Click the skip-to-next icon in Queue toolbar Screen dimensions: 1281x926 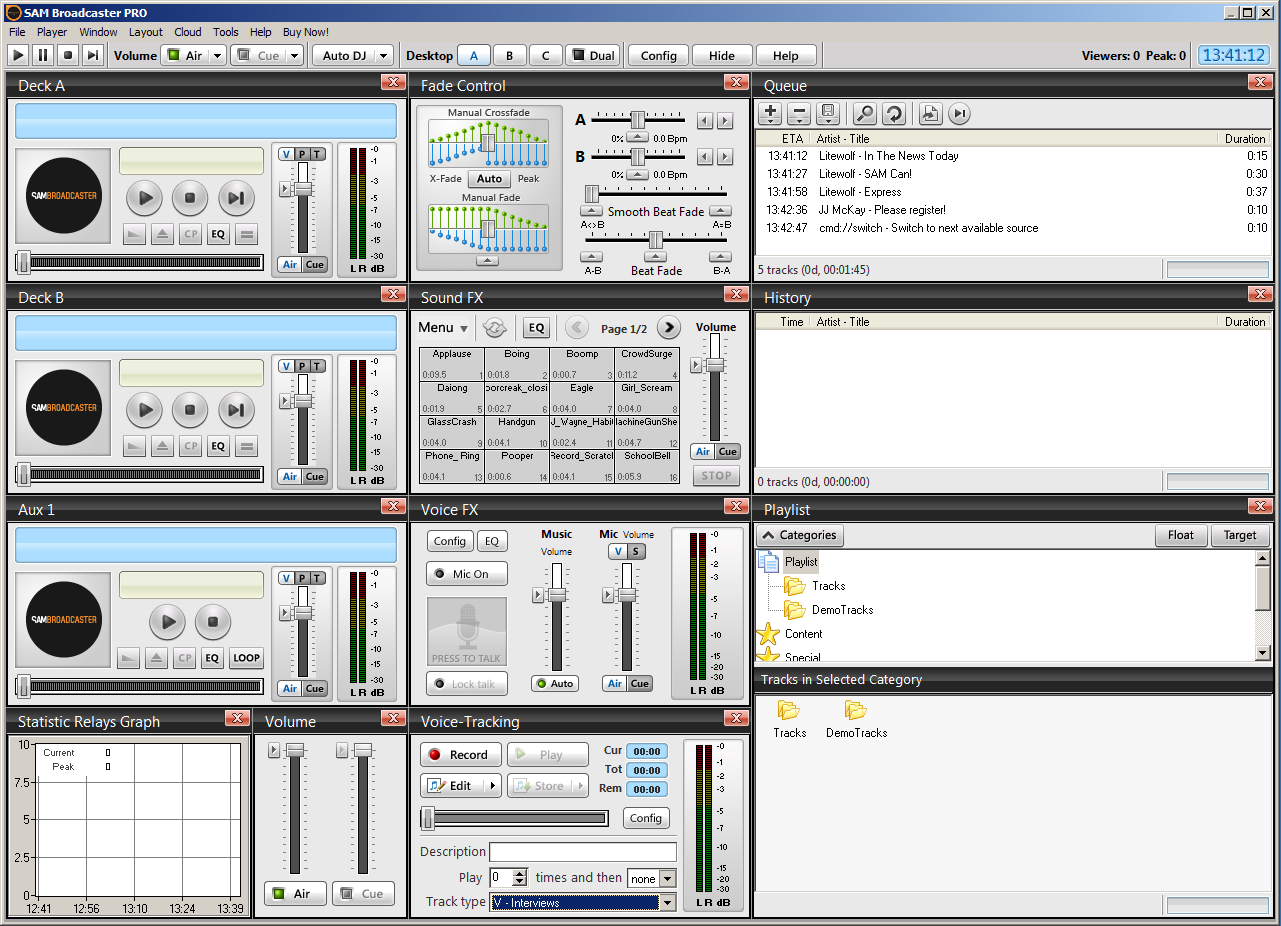[959, 114]
